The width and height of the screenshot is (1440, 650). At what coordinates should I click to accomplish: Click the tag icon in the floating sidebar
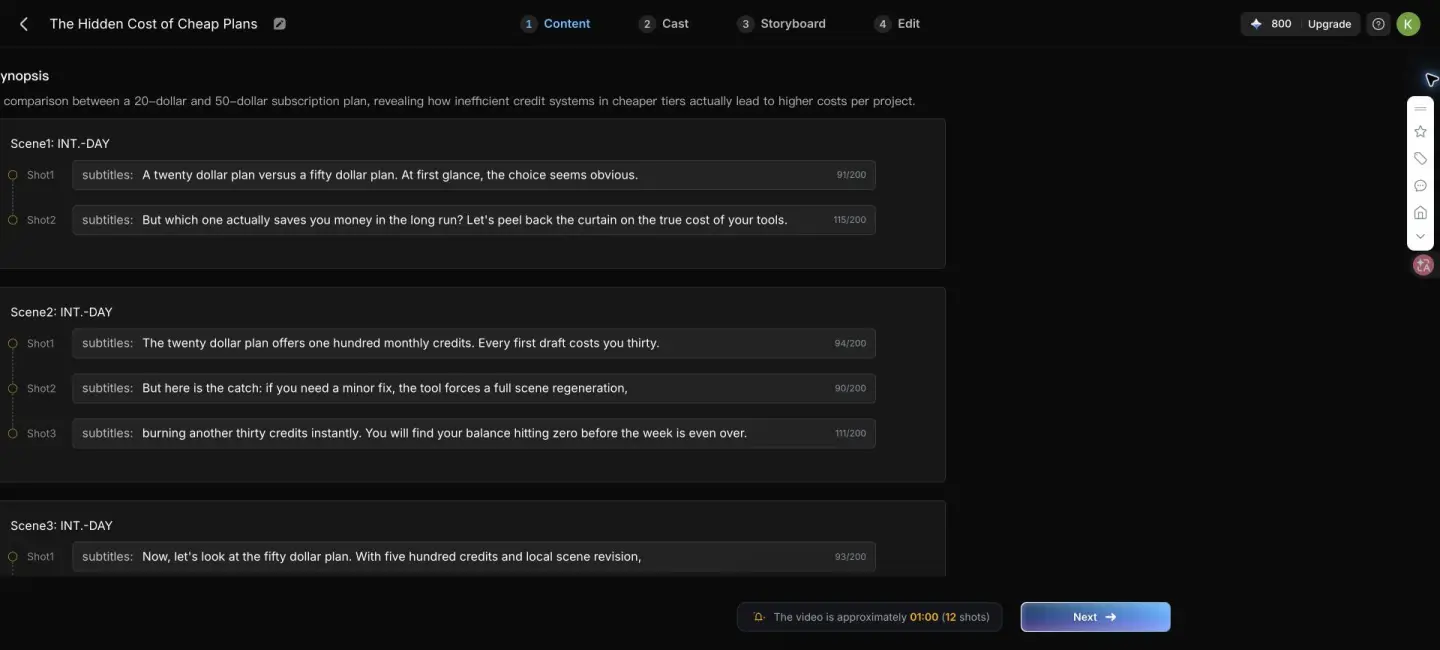[x=1420, y=158]
